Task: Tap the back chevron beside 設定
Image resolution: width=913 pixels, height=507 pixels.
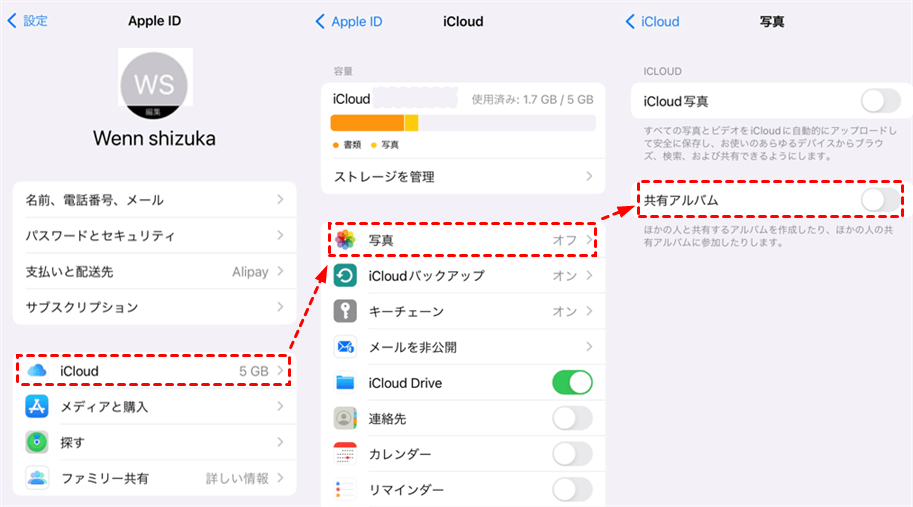Action: (12, 21)
